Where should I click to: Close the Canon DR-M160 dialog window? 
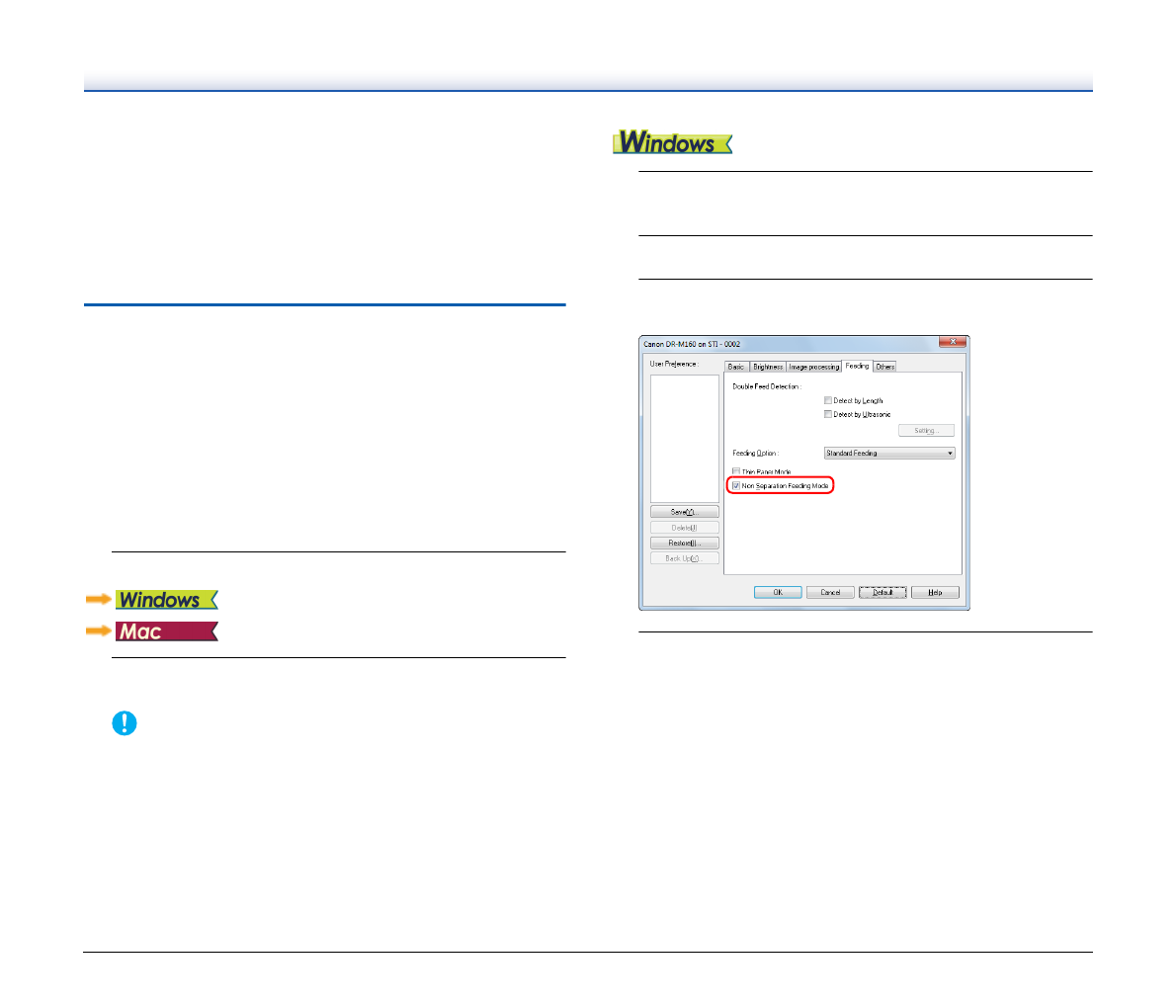click(952, 342)
